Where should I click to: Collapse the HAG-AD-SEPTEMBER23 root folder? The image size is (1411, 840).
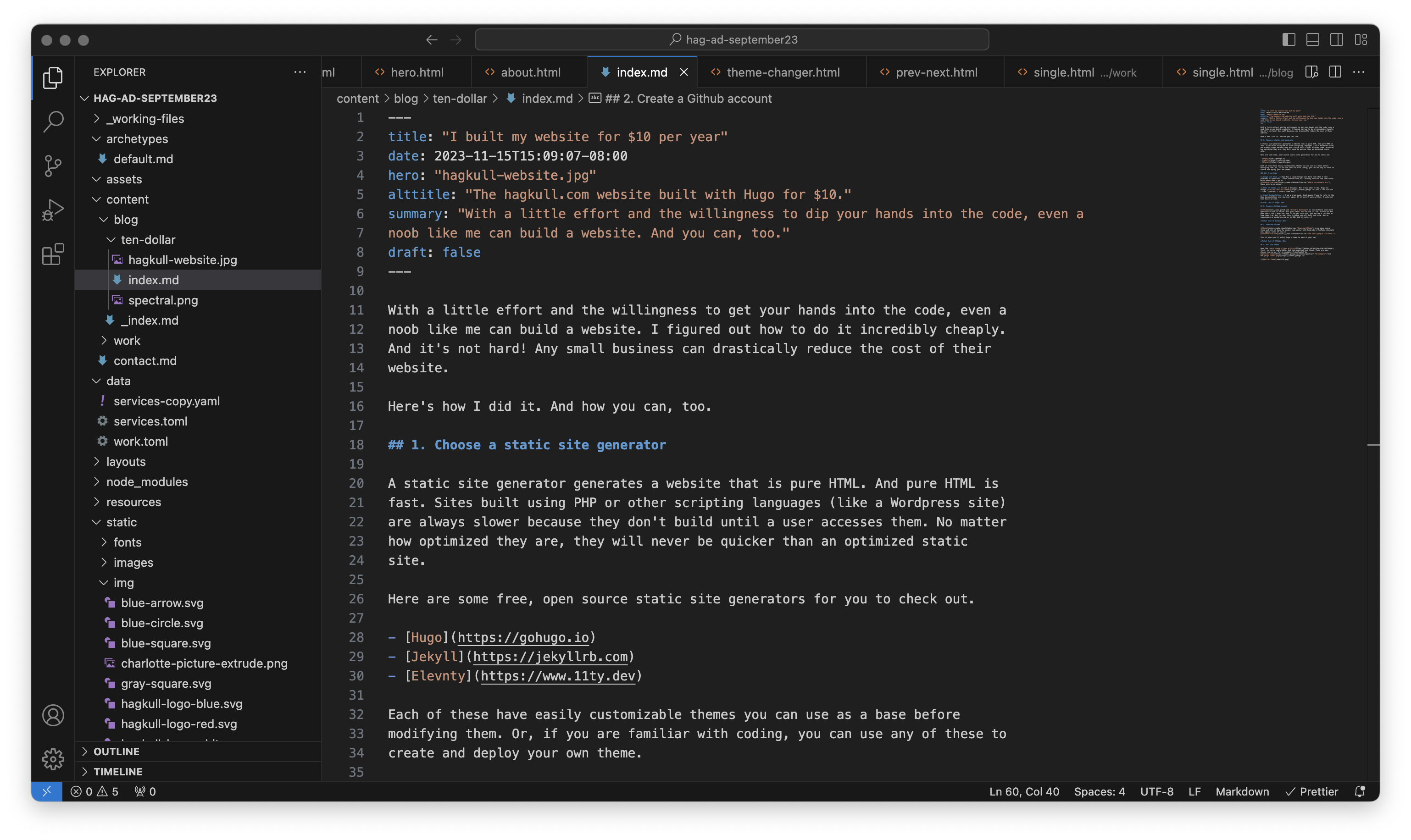[x=84, y=98]
